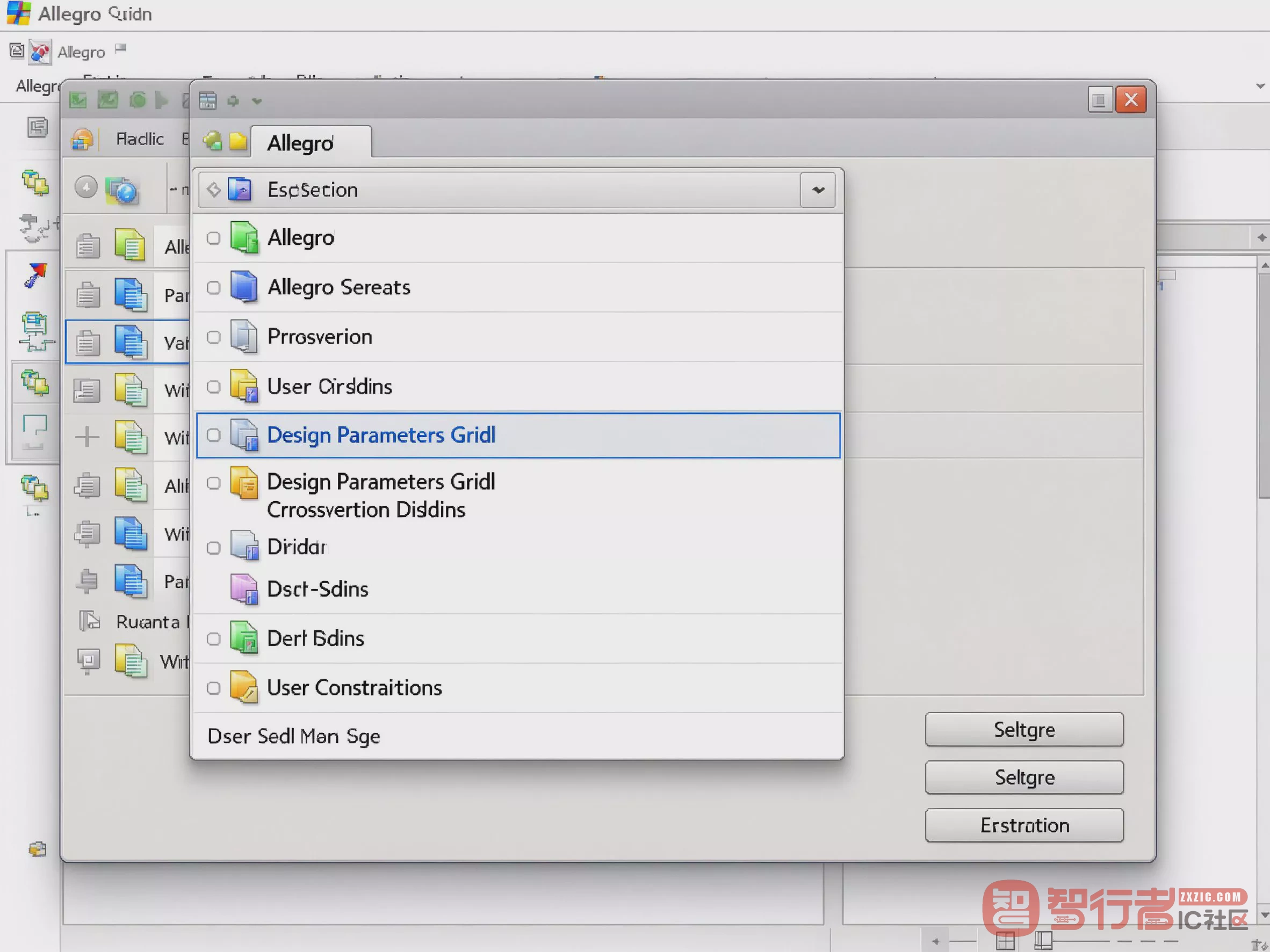
Task: Click the Allegro app icon in top toolbar
Action: [40, 52]
